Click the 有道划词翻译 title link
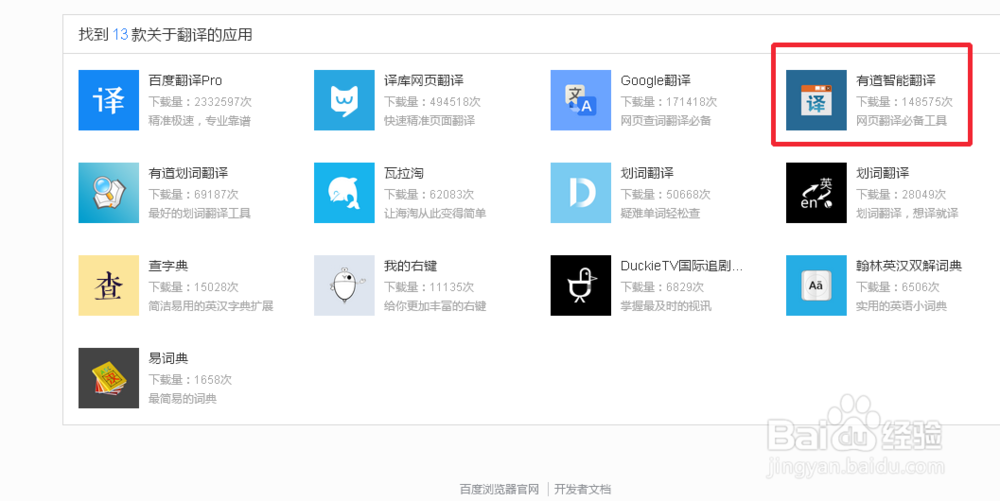The image size is (1000, 501). coord(188,173)
